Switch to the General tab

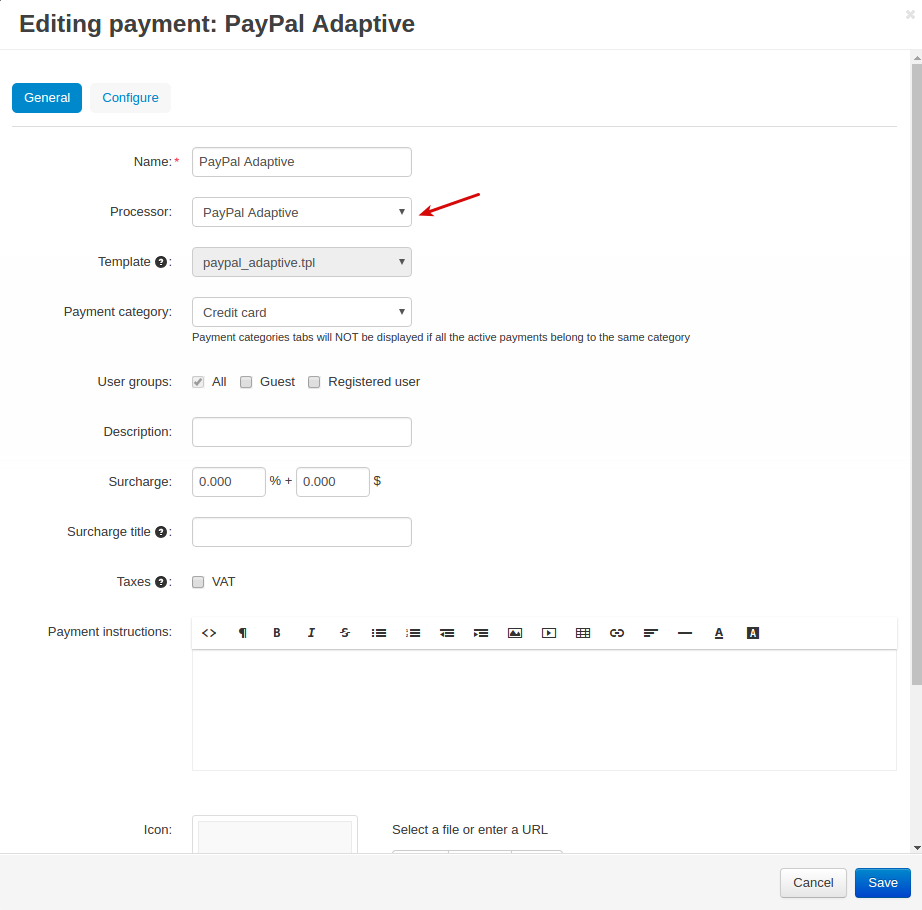click(x=47, y=98)
